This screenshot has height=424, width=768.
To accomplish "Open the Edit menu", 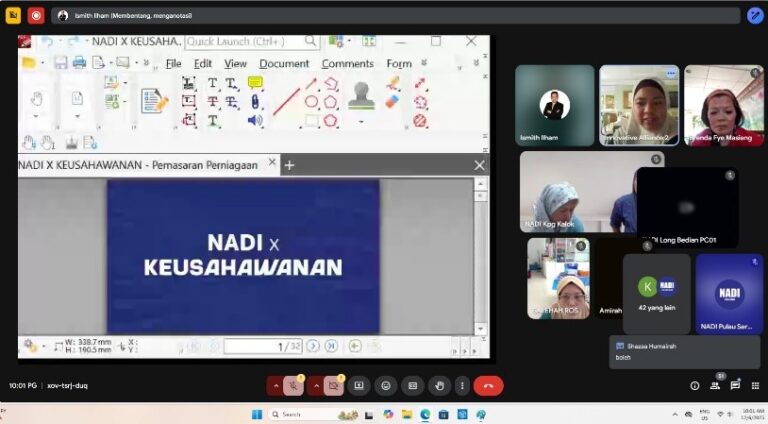I will [203, 64].
